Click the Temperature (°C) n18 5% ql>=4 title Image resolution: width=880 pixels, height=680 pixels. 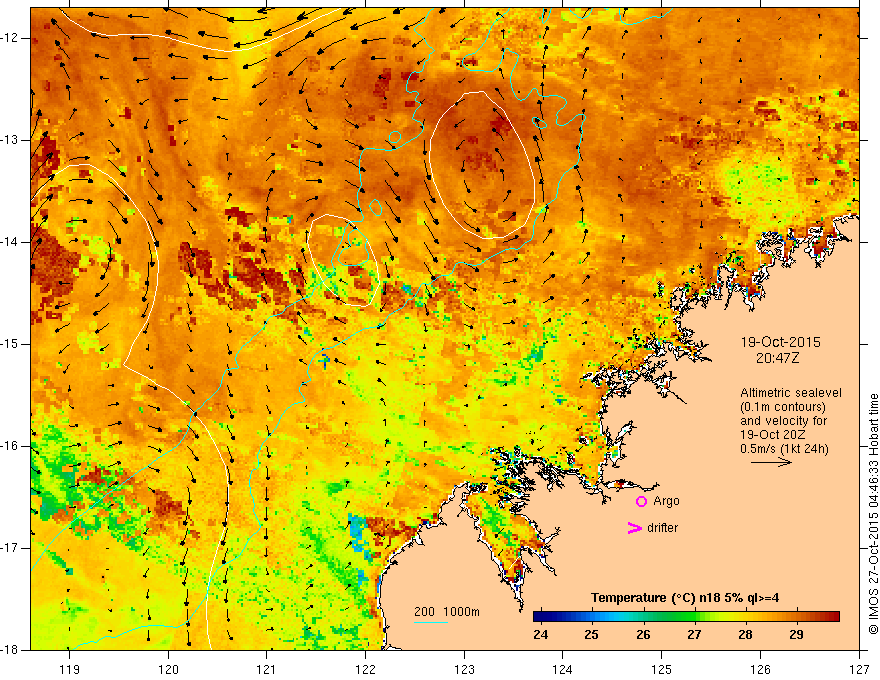685,598
